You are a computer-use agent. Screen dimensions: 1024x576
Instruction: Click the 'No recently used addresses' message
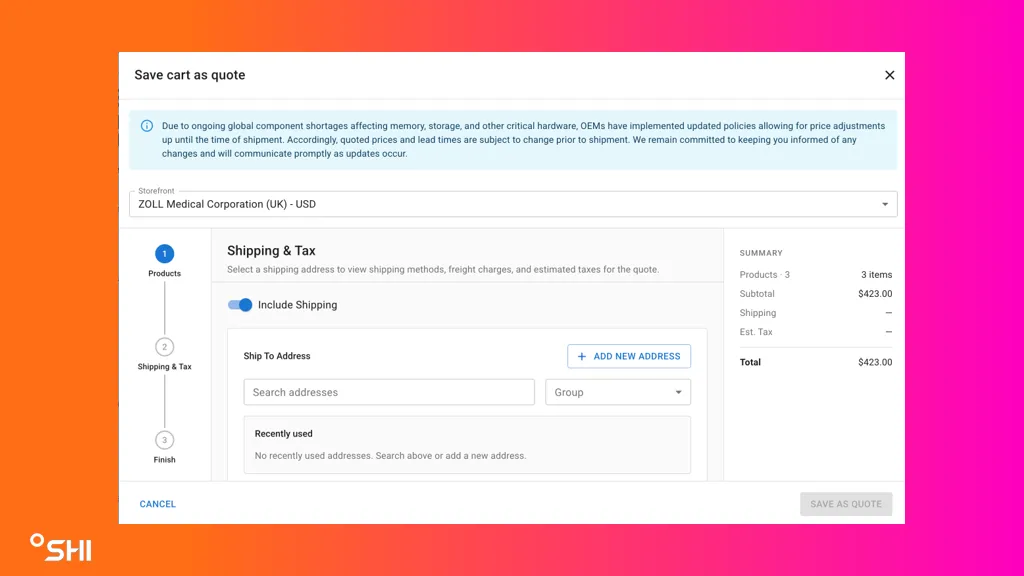pyautogui.click(x=391, y=456)
